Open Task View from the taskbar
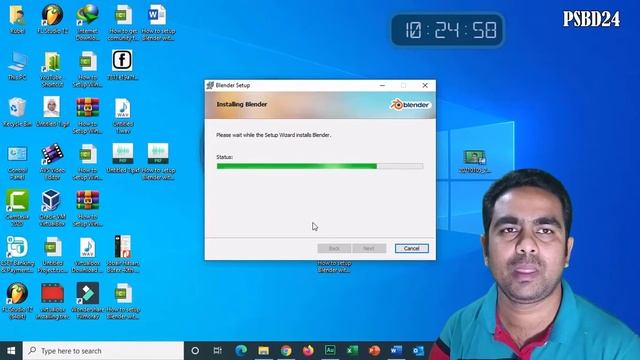Image resolution: width=640 pixels, height=360 pixels. [x=218, y=351]
